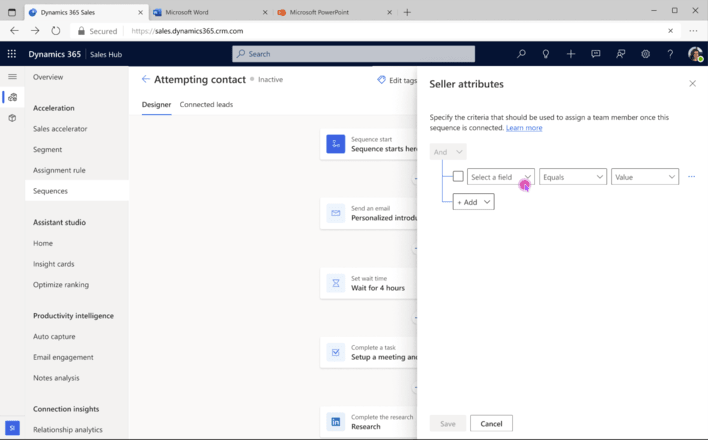Image resolution: width=708 pixels, height=440 pixels.
Task: Switch to the Designer tab
Action: coord(156,105)
